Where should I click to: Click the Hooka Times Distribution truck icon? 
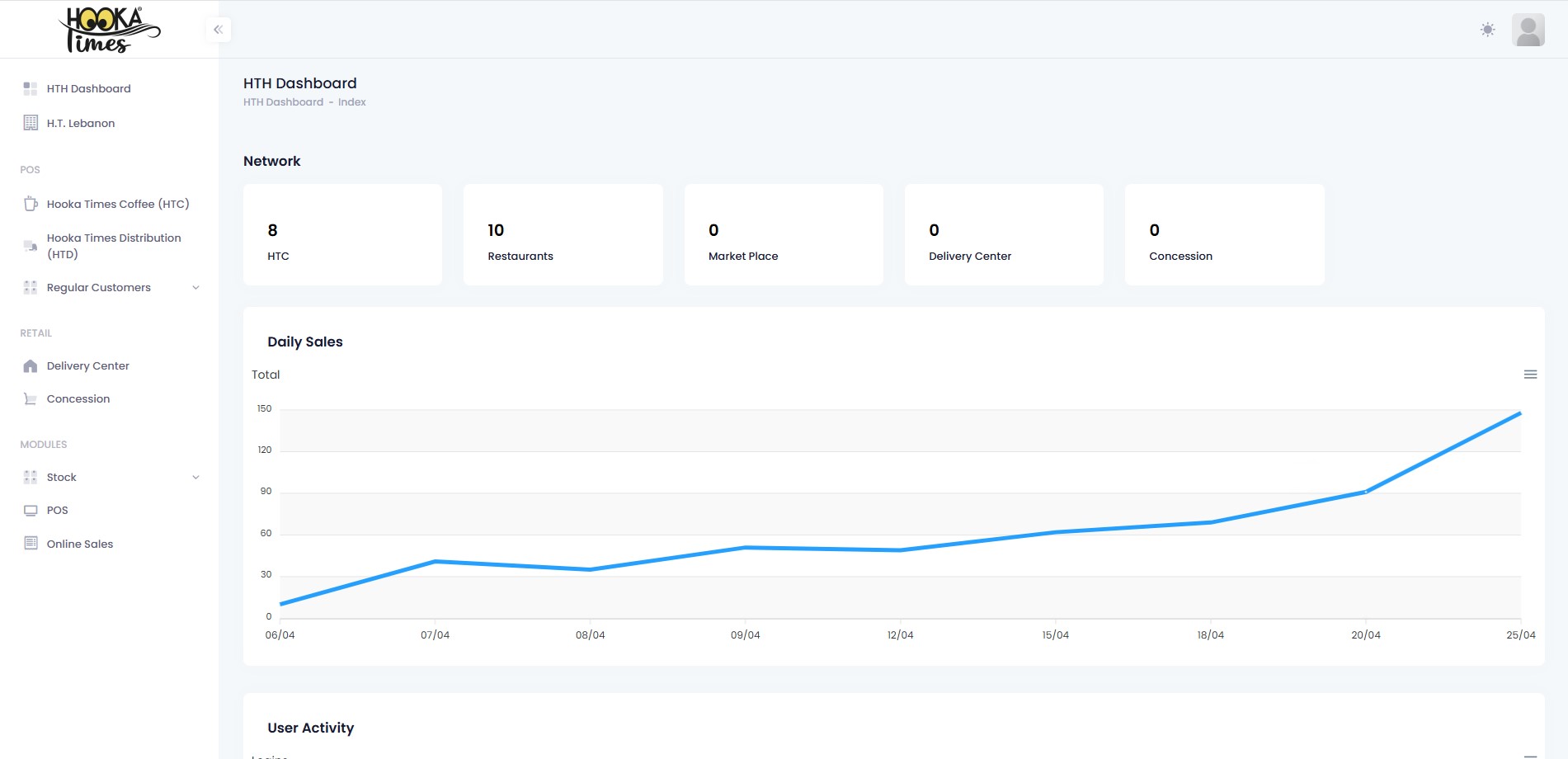click(31, 246)
